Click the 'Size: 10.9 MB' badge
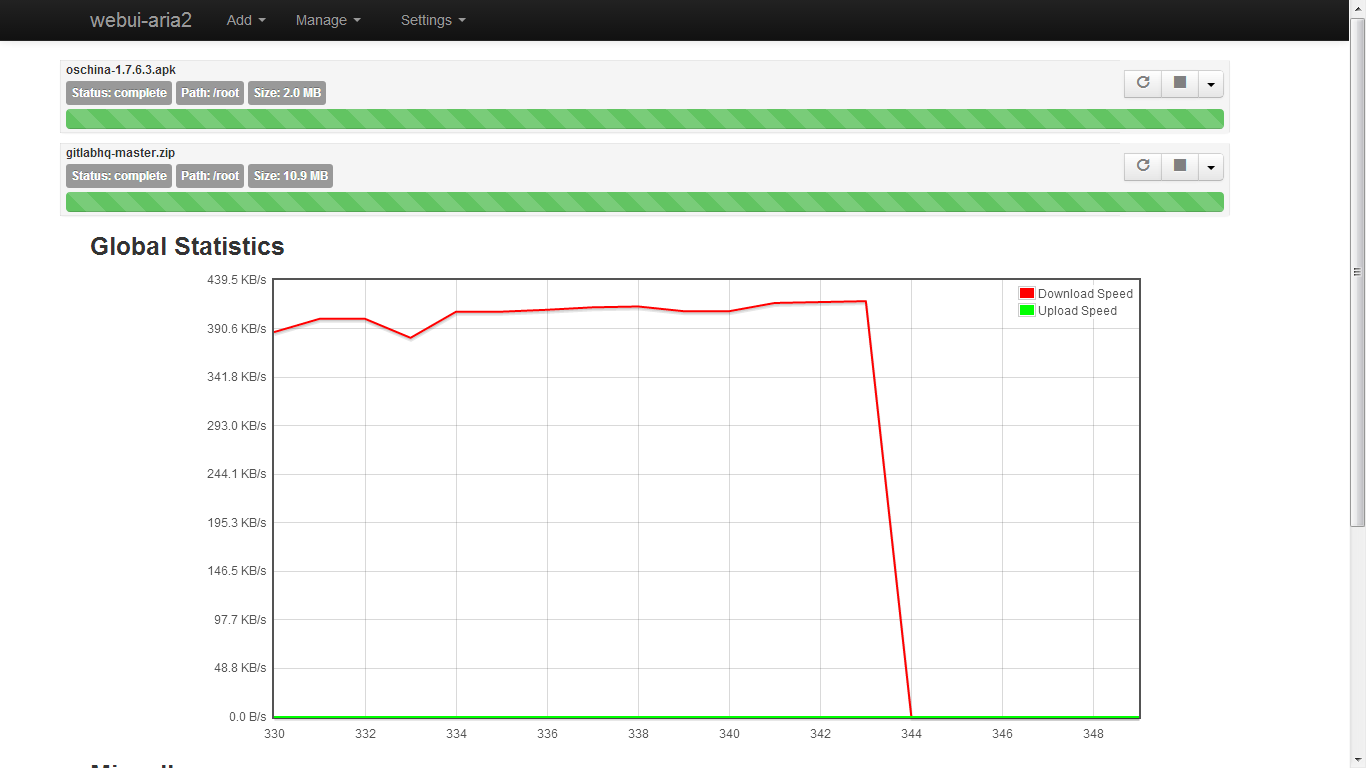The height and width of the screenshot is (768, 1366). [x=290, y=176]
